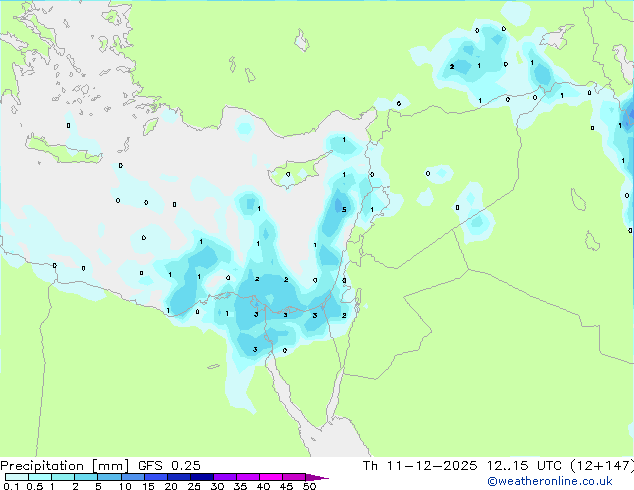Click the map value '5' off the Levant coast
Screen dimensions: 634x490
point(344,209)
